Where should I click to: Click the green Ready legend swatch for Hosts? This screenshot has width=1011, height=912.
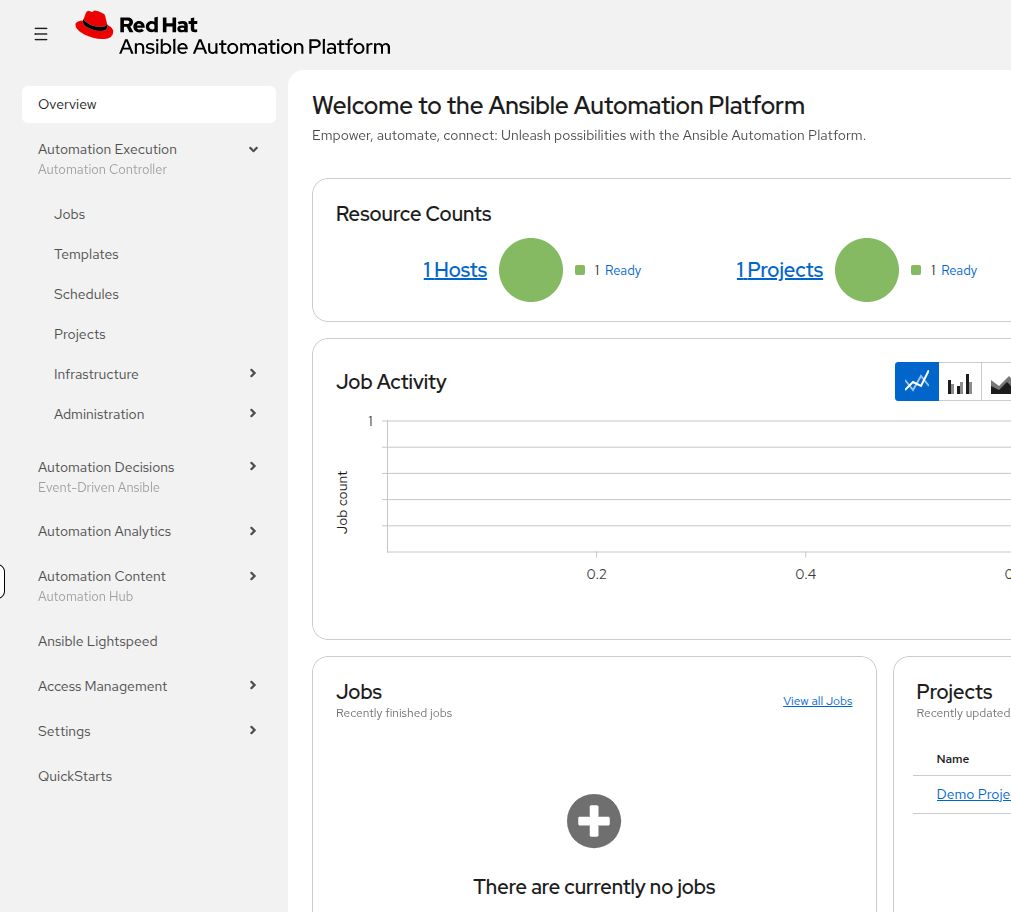click(x=580, y=270)
